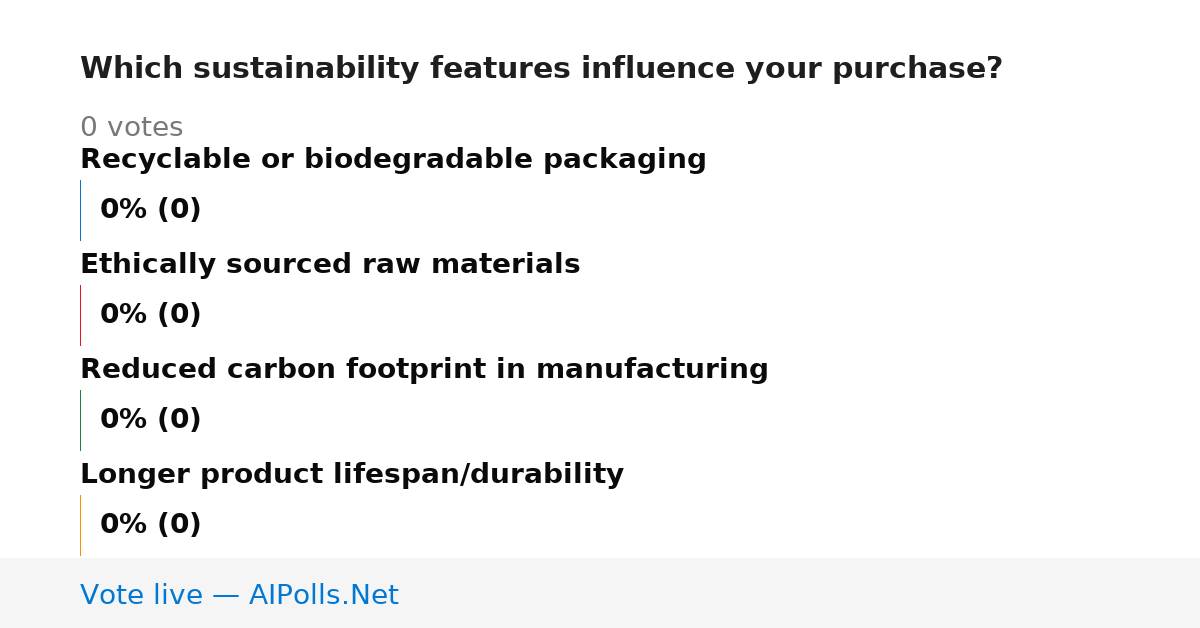Viewport: 1200px width, 628px height.
Task: Click the gray footer bar background
Action: (x=800, y=593)
